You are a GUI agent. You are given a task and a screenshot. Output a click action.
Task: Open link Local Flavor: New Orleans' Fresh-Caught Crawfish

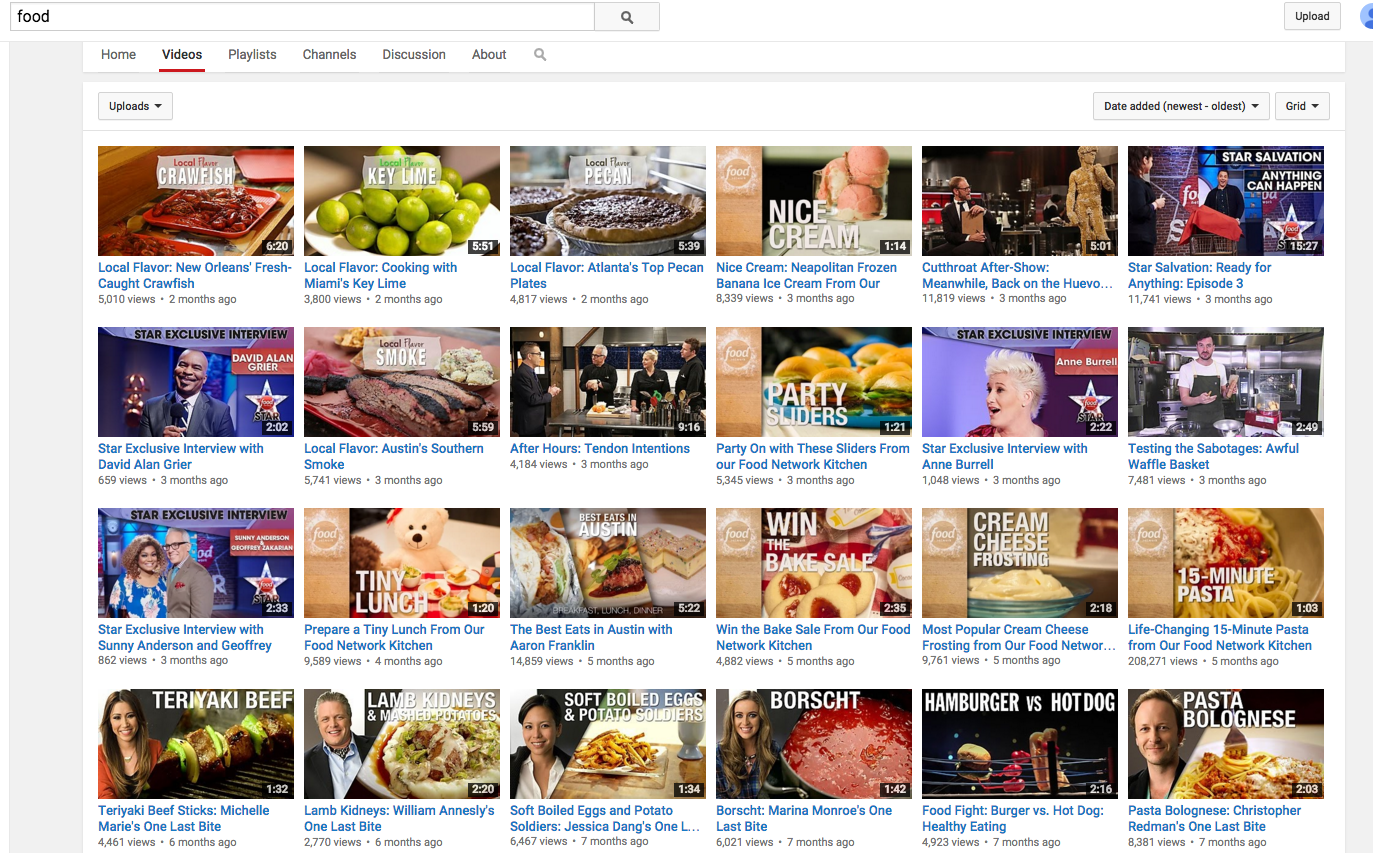coord(195,276)
